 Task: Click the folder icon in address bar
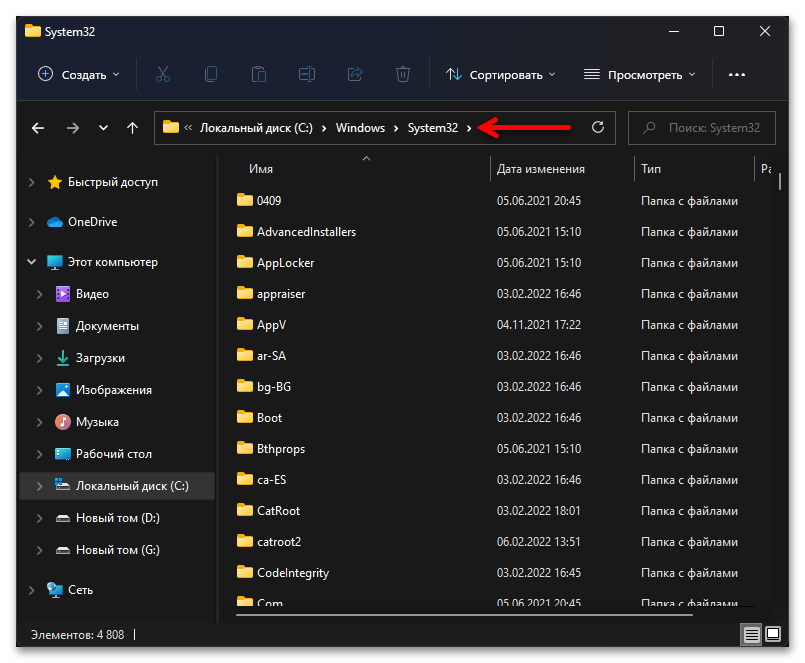click(x=171, y=127)
